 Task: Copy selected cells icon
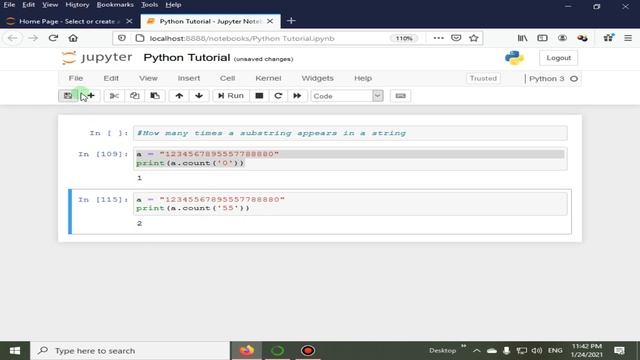pos(134,96)
